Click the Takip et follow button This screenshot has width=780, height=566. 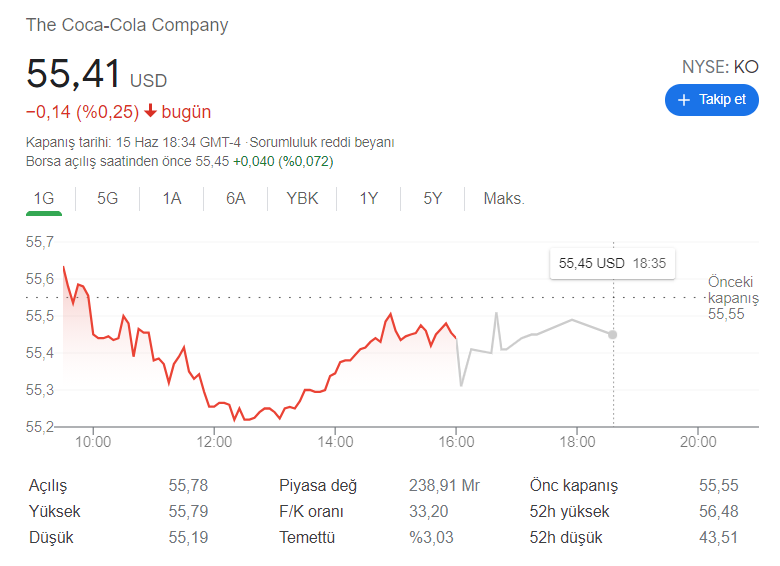(711, 100)
